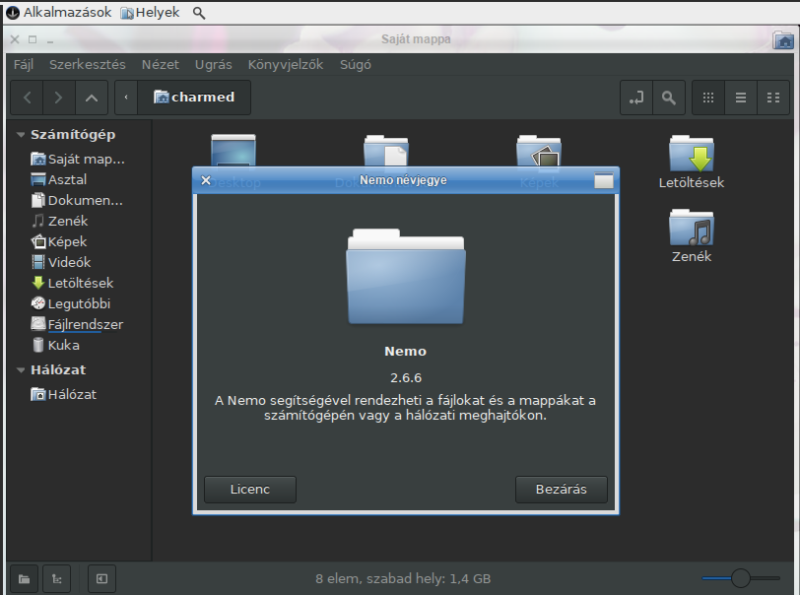Open the Helyek panel menu
The width and height of the screenshot is (800, 595).
(151, 13)
